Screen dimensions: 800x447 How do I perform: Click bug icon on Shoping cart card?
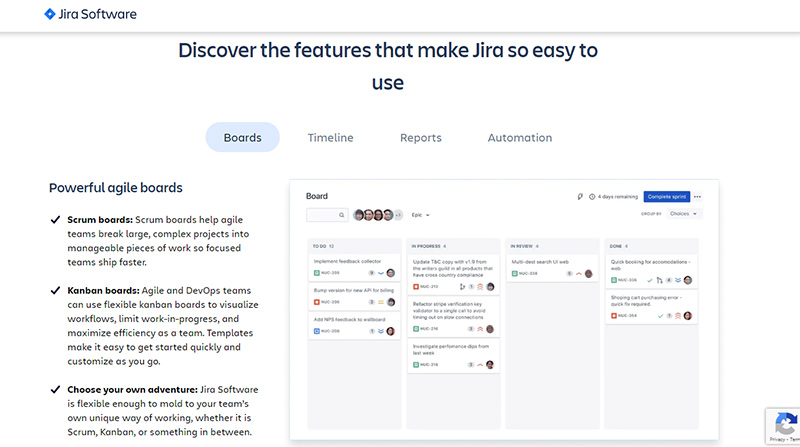614,316
